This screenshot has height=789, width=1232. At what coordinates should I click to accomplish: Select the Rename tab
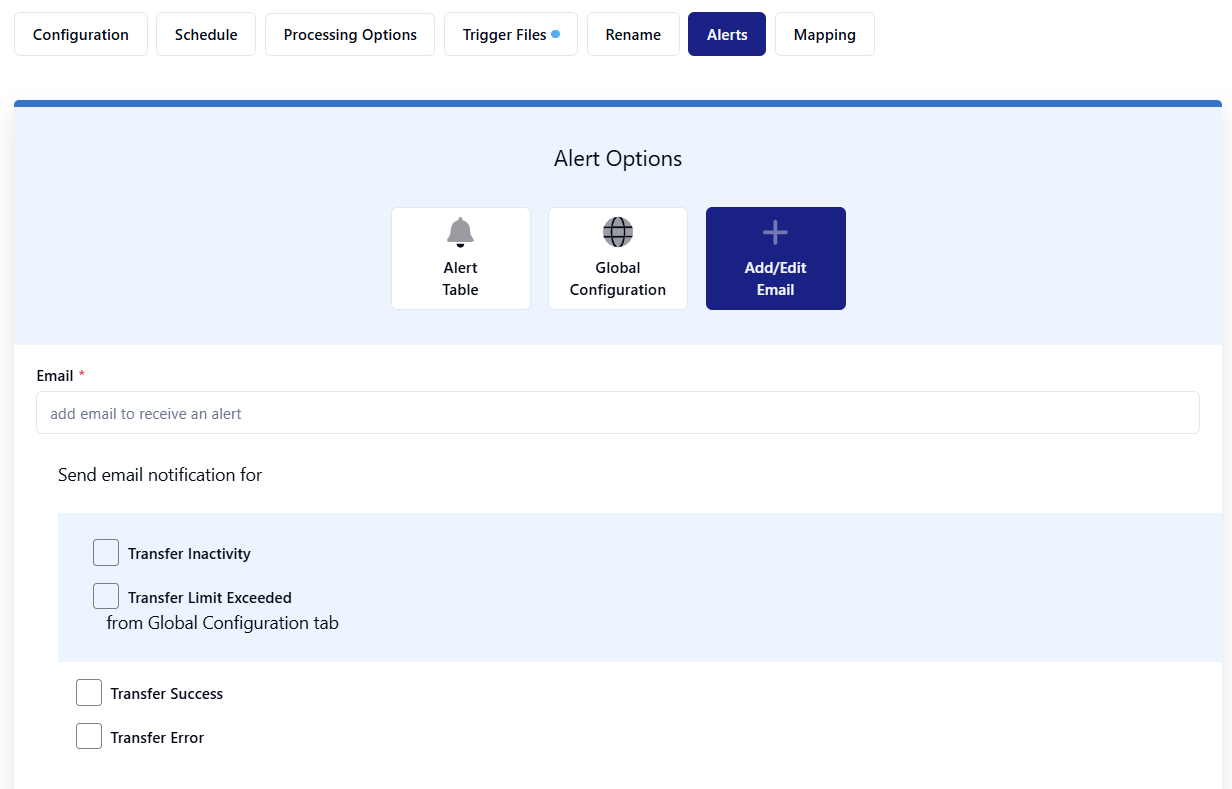pyautogui.click(x=633, y=35)
